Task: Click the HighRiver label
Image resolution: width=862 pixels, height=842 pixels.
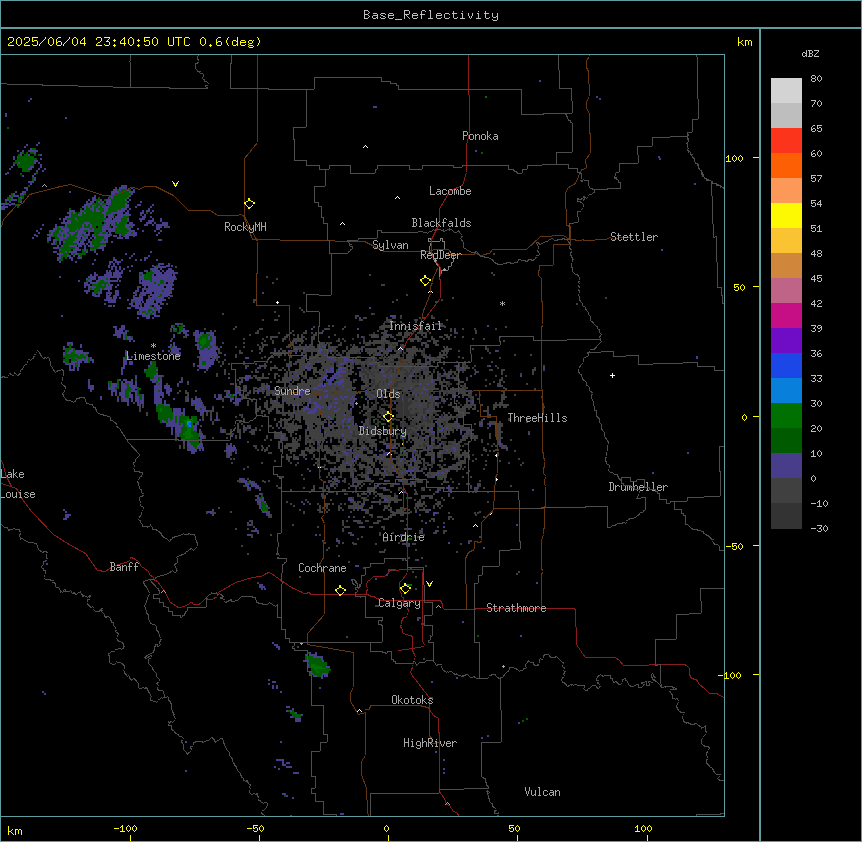Action: click(x=430, y=743)
